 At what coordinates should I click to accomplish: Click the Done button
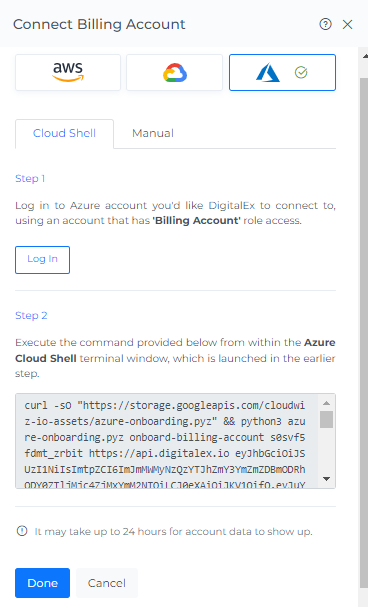(x=43, y=583)
